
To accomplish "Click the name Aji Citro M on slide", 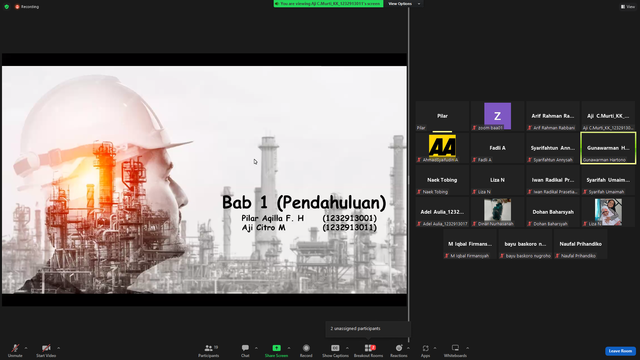I will [x=264, y=228].
